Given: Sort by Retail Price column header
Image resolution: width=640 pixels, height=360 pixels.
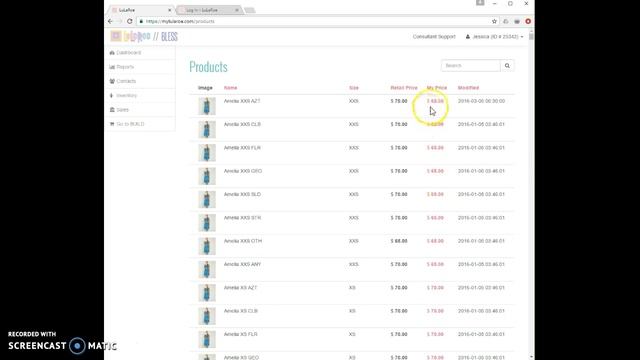Looking at the screenshot, I should pyautogui.click(x=404, y=88).
